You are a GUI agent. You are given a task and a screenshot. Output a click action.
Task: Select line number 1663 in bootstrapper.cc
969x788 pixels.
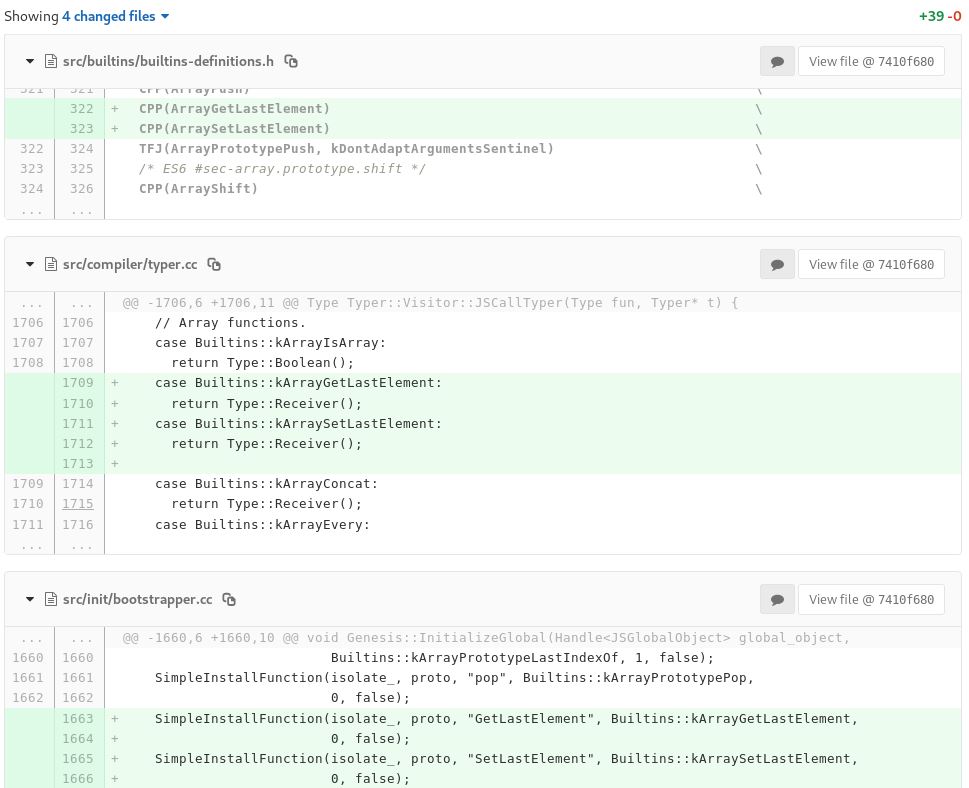coord(78,718)
